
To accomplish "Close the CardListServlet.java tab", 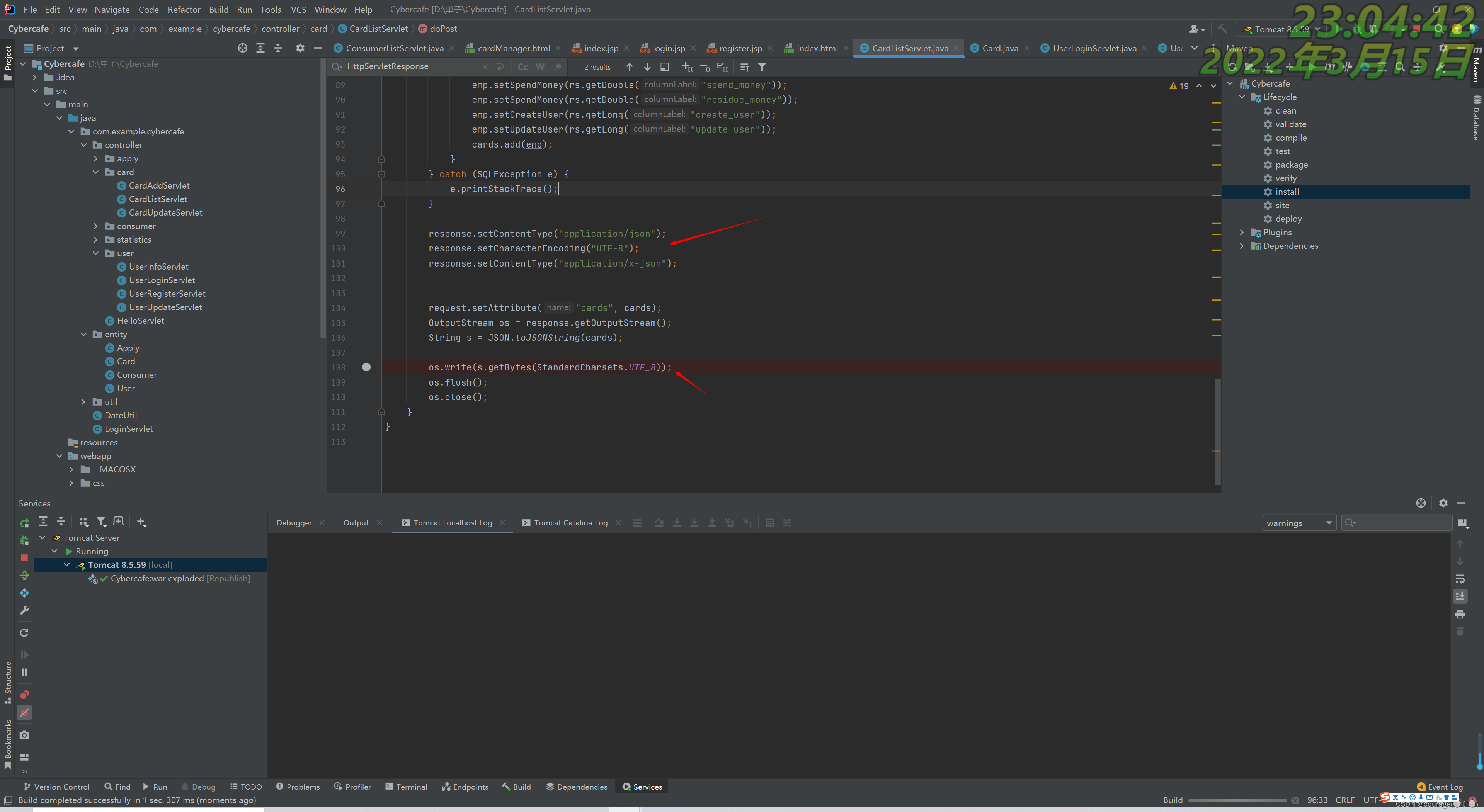I will pyautogui.click(x=957, y=48).
